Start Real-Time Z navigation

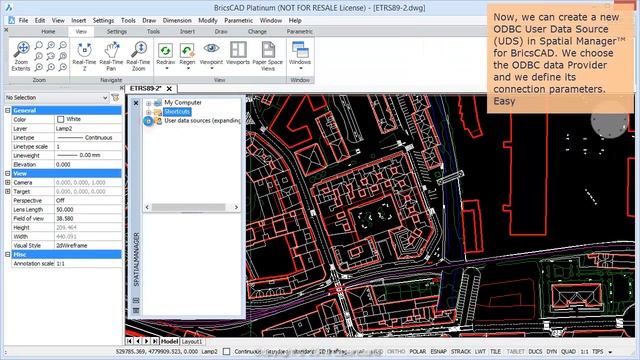pos(84,56)
